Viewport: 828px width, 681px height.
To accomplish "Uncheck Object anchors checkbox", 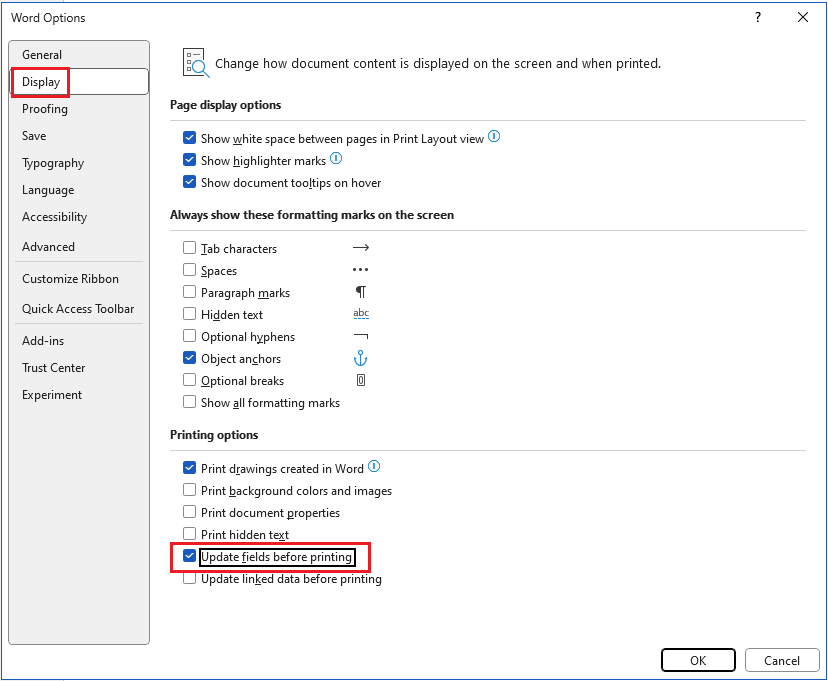I will pyautogui.click(x=190, y=358).
